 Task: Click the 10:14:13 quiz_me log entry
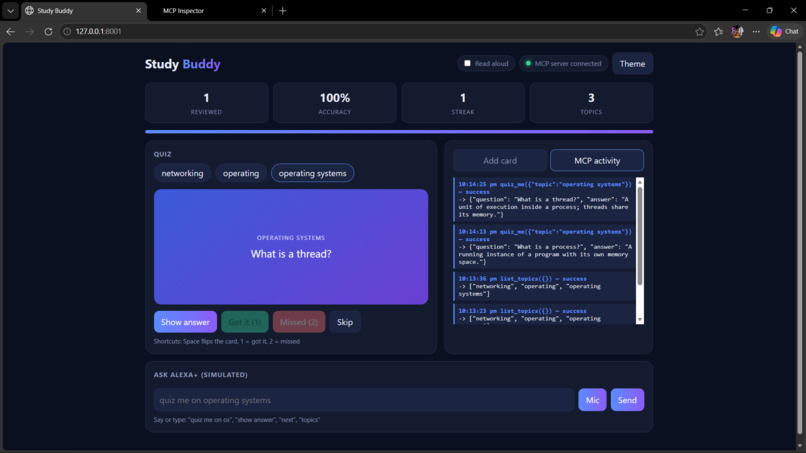[544, 247]
